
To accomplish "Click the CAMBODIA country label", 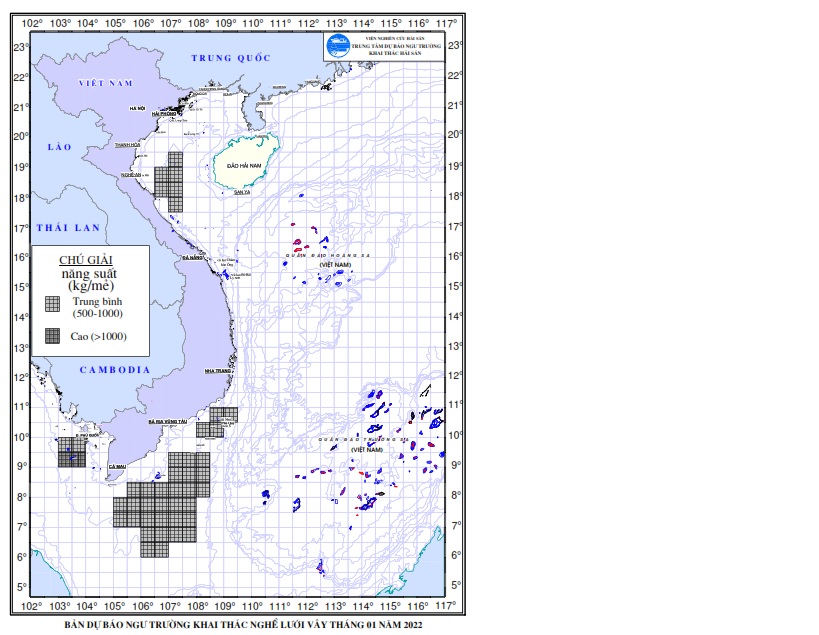I will [115, 370].
